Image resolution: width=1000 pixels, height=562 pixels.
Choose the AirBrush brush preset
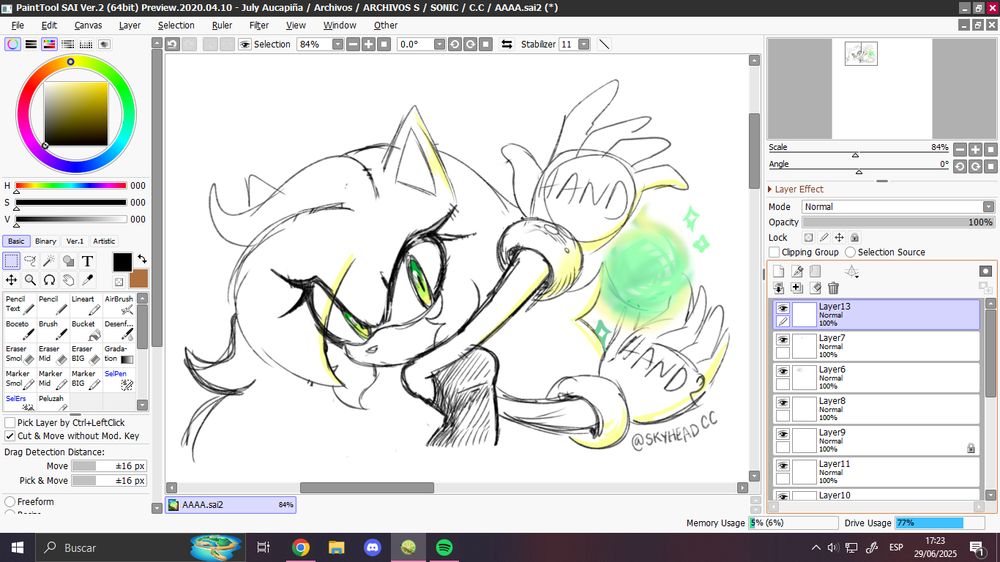click(x=119, y=305)
